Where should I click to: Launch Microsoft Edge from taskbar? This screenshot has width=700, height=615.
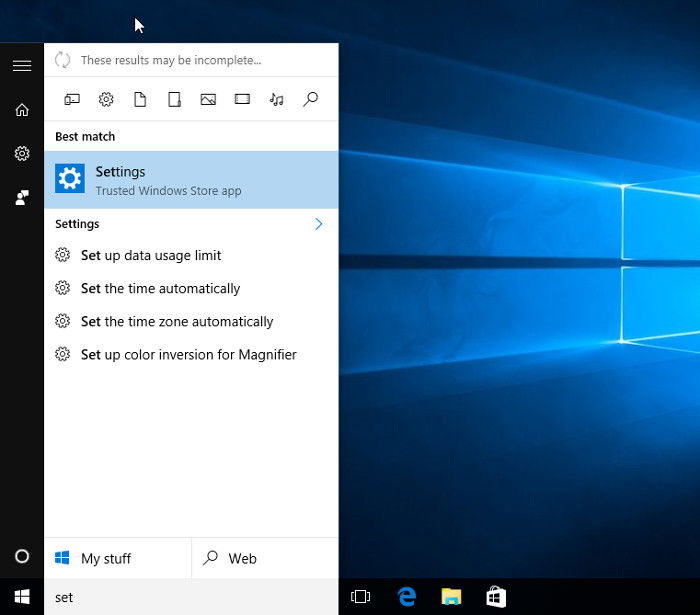coord(406,597)
